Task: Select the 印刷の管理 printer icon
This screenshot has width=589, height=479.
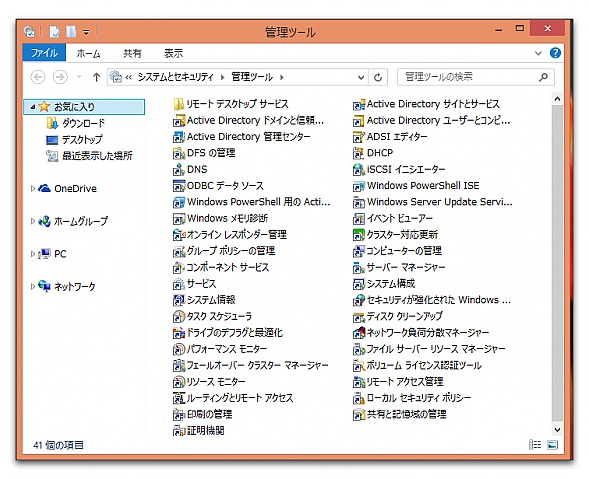Action: [x=179, y=414]
